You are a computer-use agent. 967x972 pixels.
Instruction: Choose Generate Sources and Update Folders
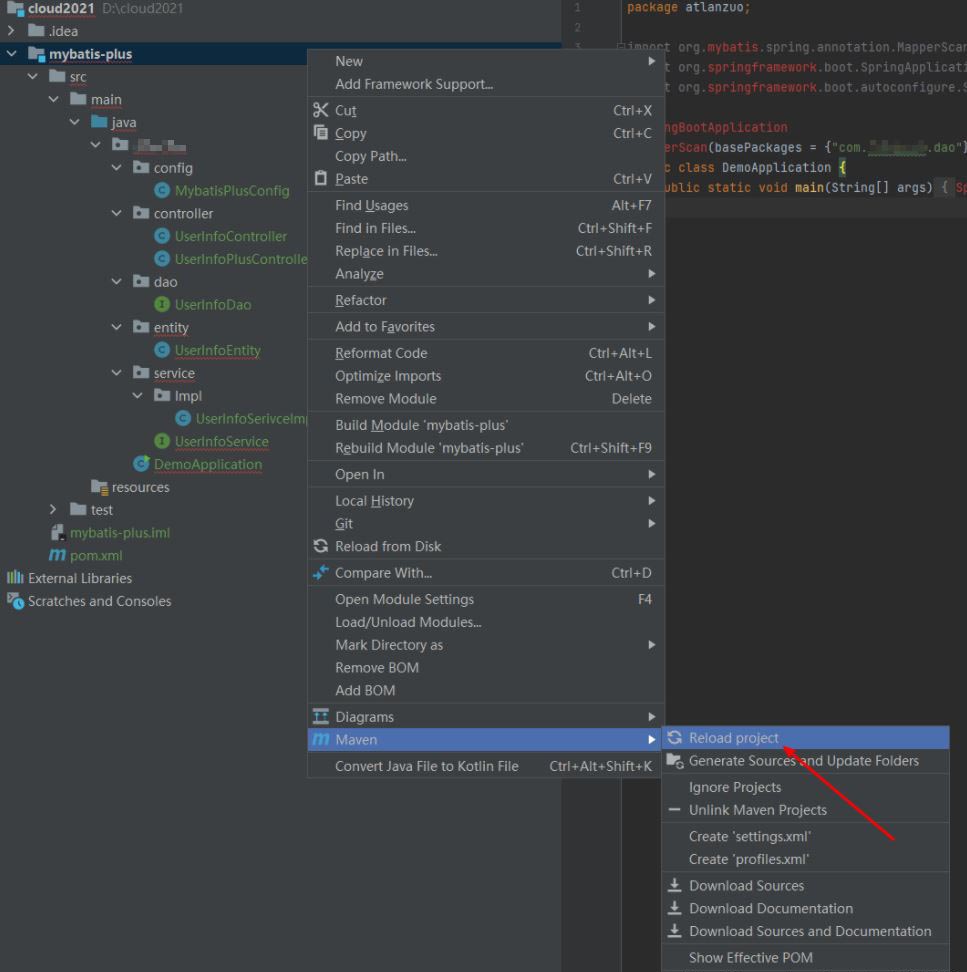coord(803,761)
